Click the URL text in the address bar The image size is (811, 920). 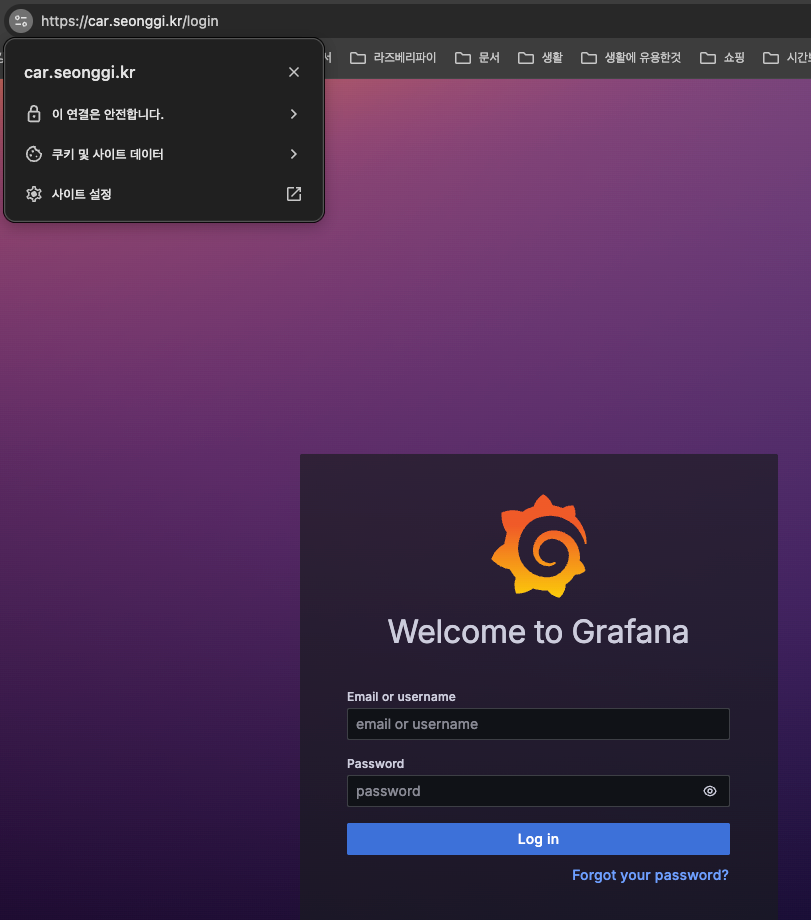tap(130, 21)
